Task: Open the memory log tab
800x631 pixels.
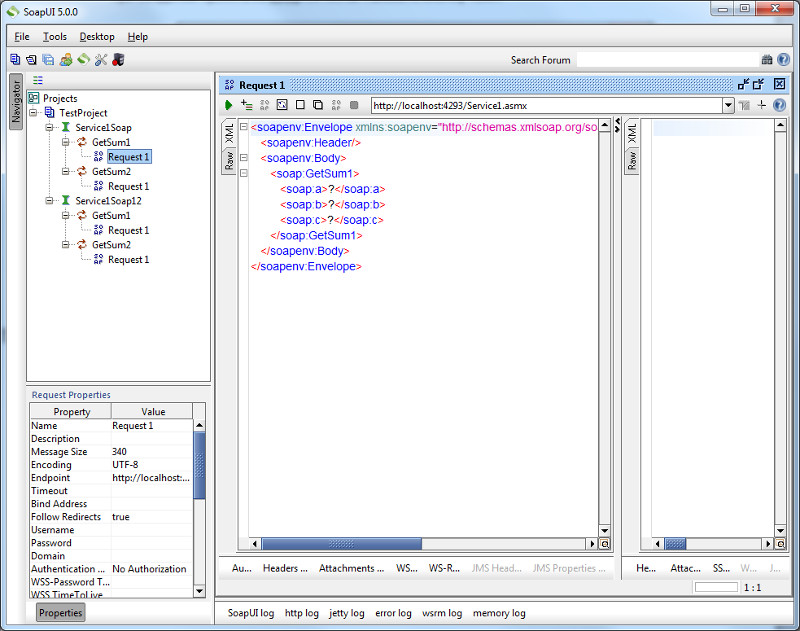Action: [x=499, y=613]
